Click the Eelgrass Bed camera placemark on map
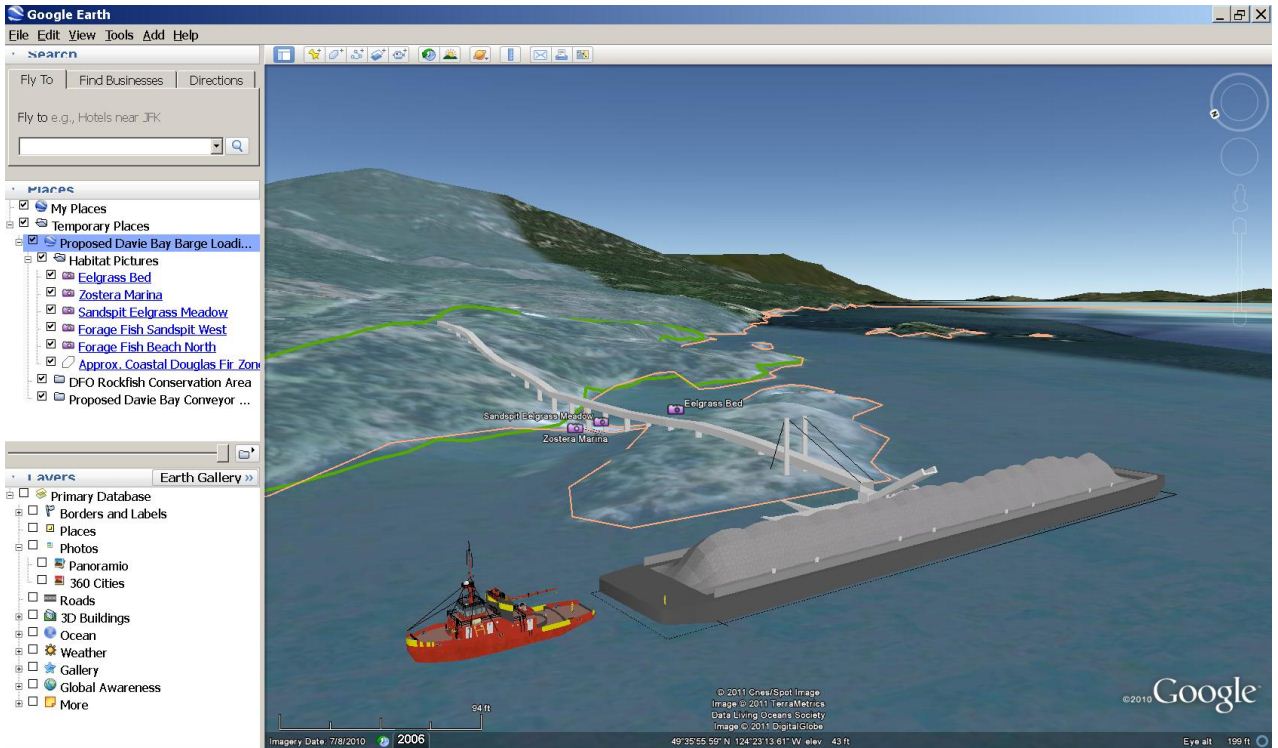The image size is (1278, 748). [x=675, y=408]
